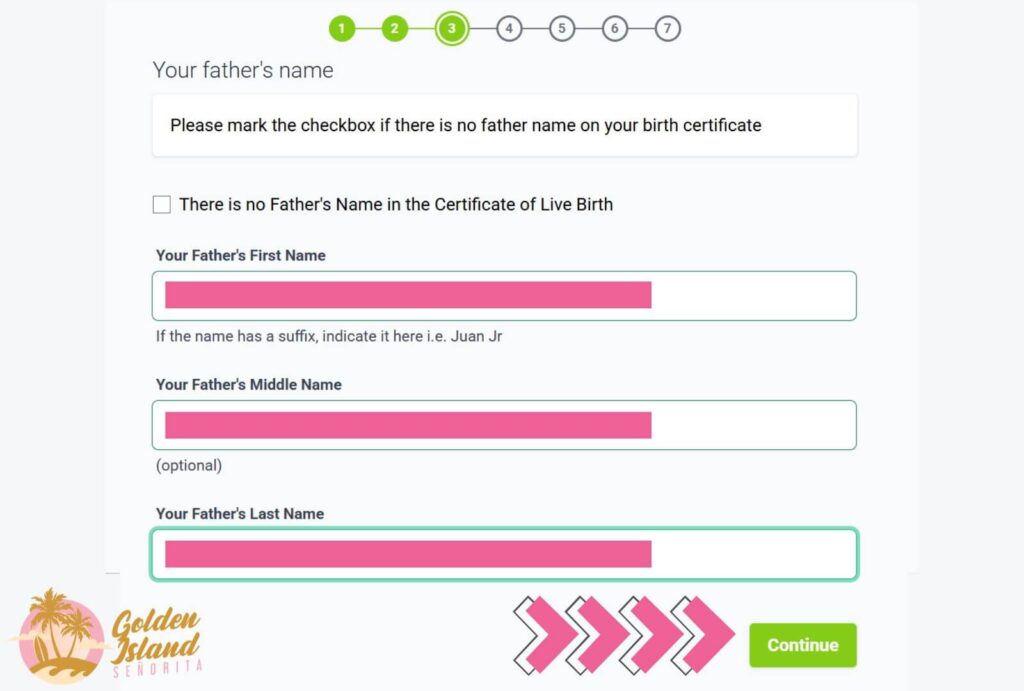1024x691 pixels.
Task: Click step 1 circle in the progress indicator
Action: [x=342, y=28]
